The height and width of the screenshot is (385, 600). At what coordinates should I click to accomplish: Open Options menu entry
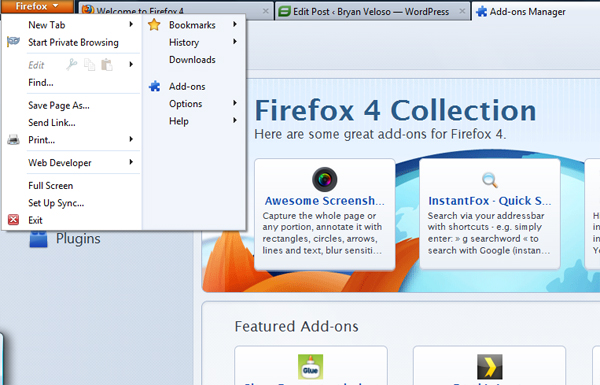pos(186,104)
